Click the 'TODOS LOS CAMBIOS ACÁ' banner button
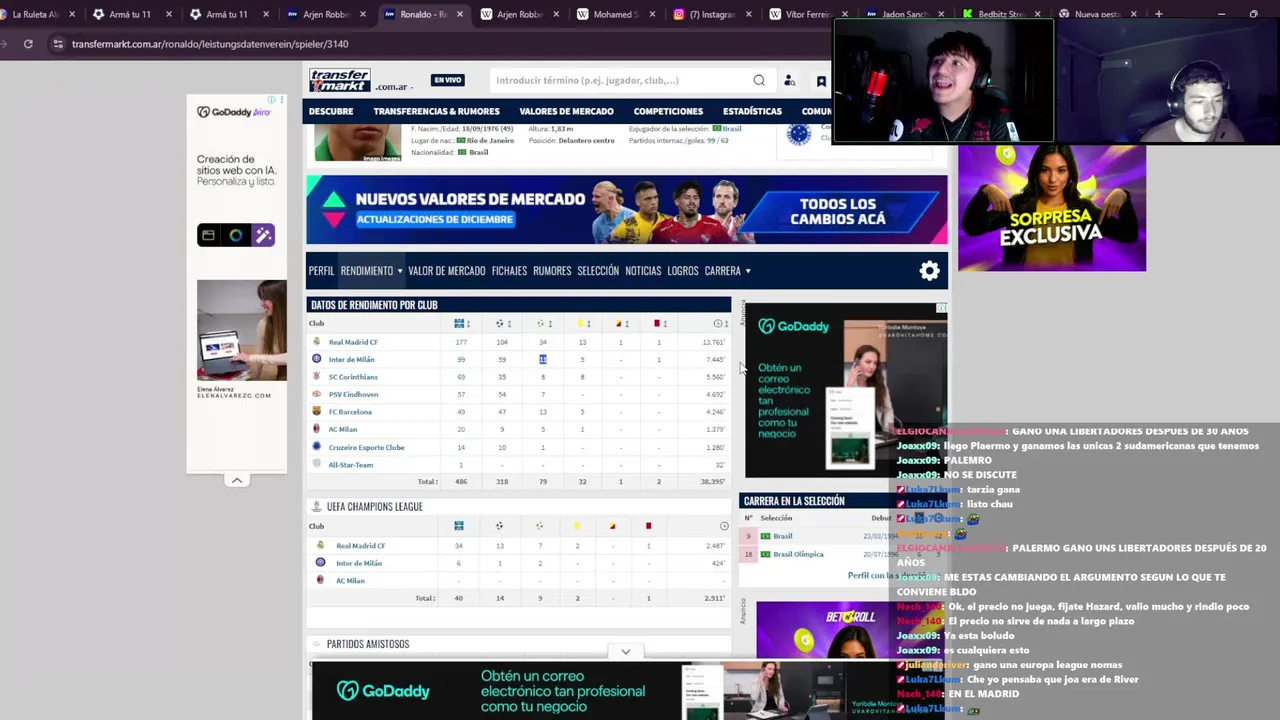Screen dimensions: 1280x720 (837, 212)
